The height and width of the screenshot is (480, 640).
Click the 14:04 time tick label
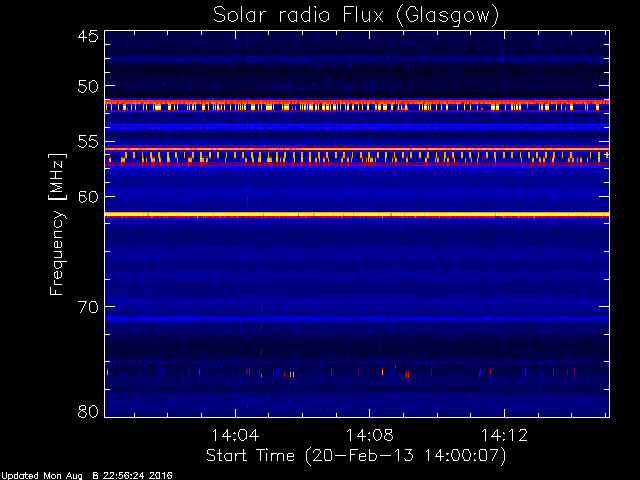[x=235, y=435]
